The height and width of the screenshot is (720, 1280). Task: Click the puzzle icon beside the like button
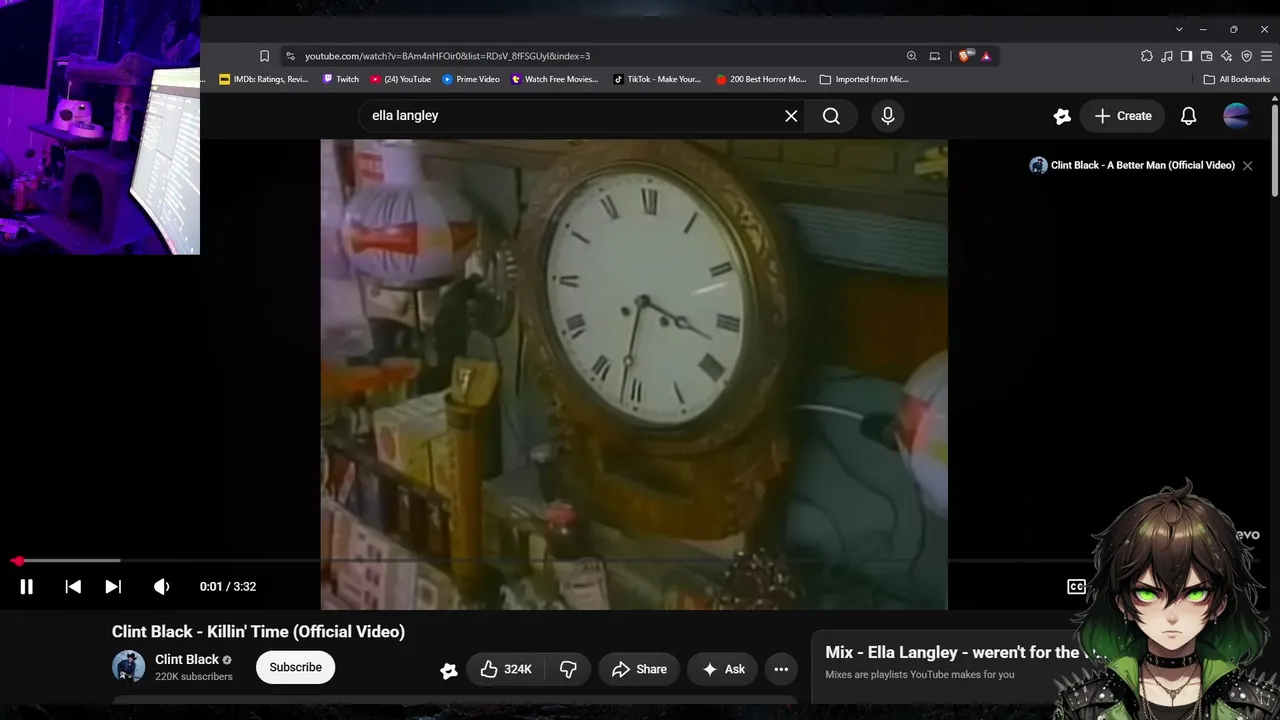pos(449,670)
